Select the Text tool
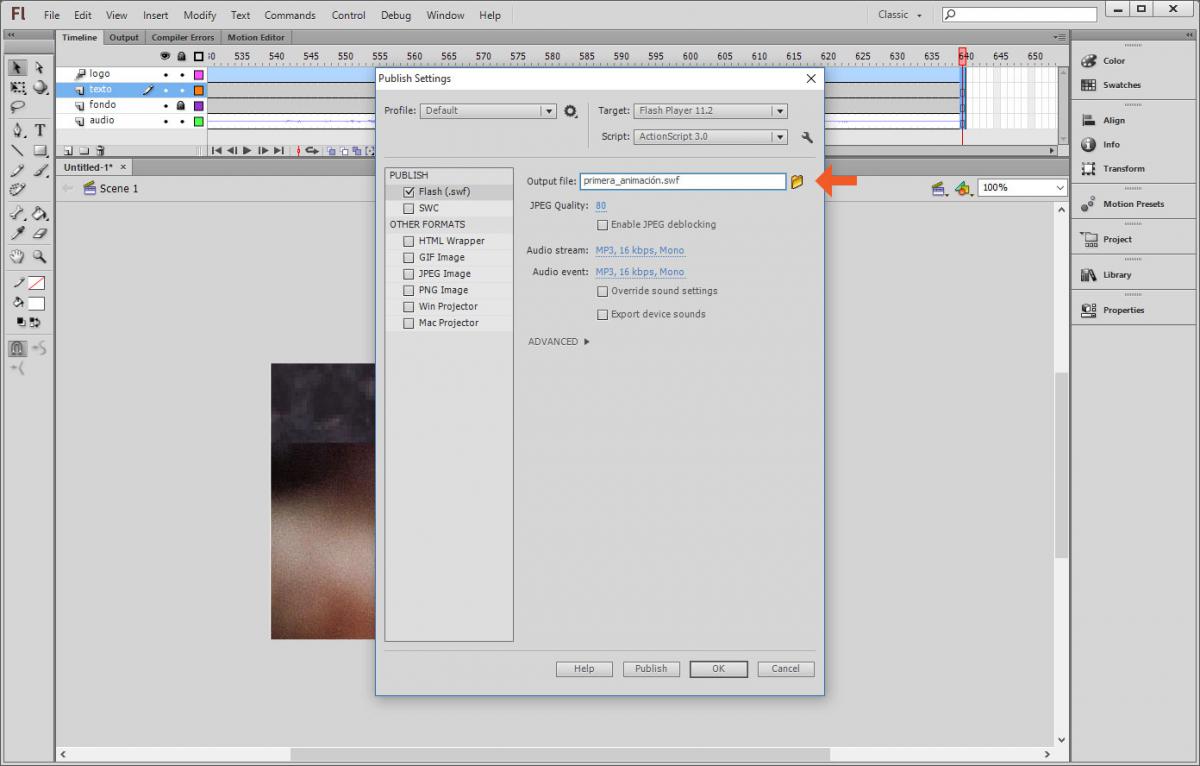Image resolution: width=1200 pixels, height=766 pixels. pos(39,130)
